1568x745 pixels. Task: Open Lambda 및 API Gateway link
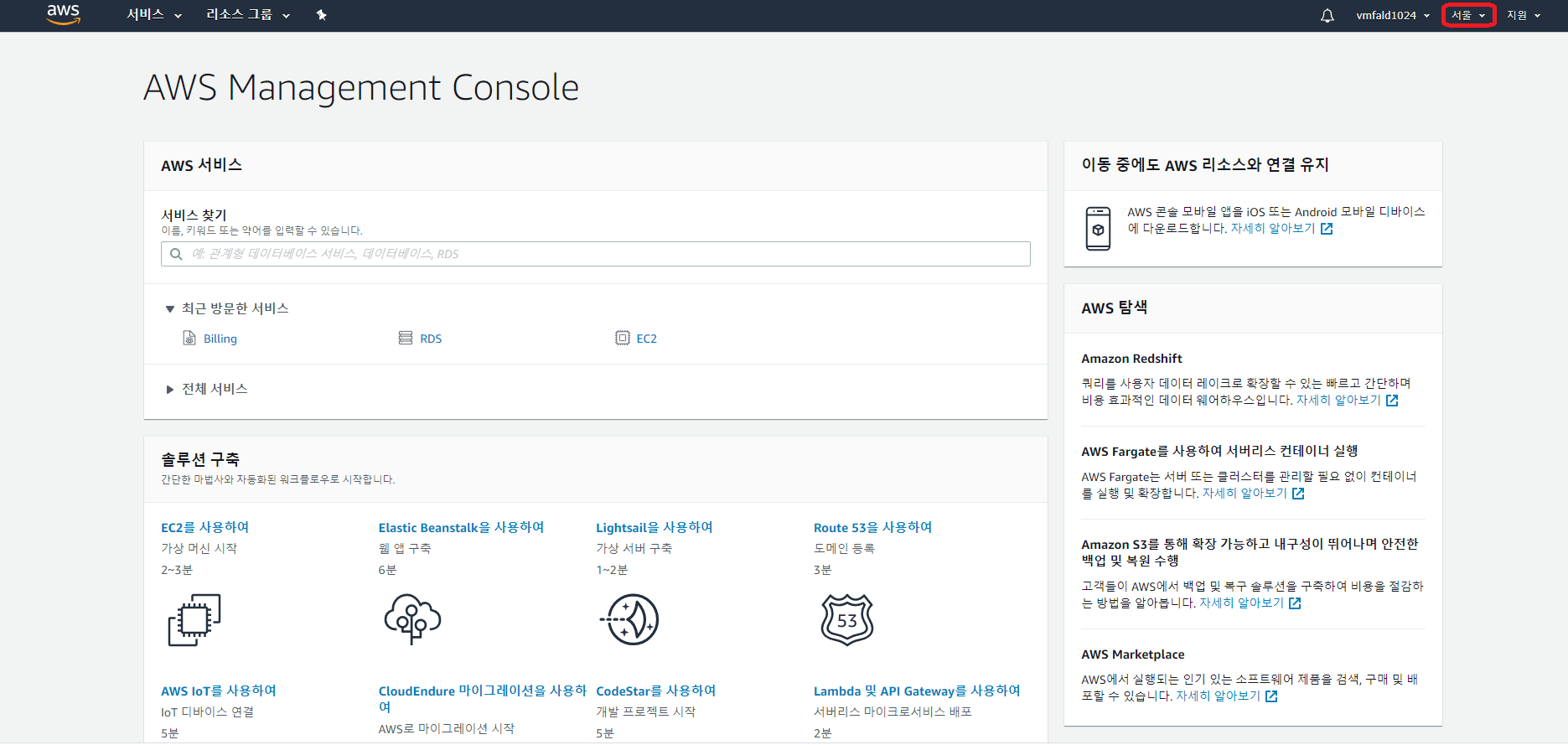[917, 691]
